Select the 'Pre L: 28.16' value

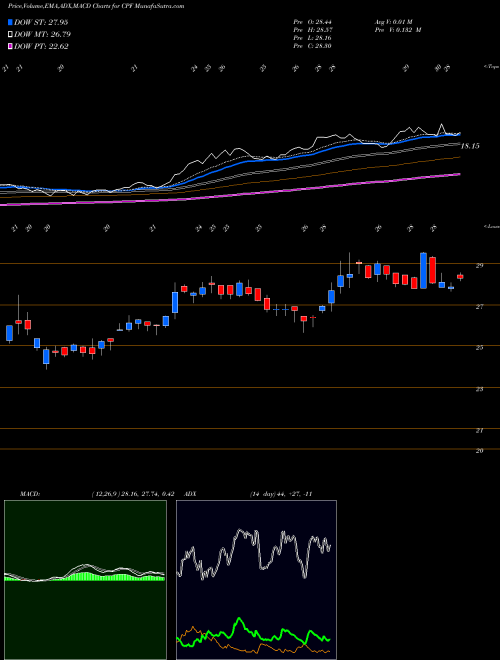pos(312,38)
